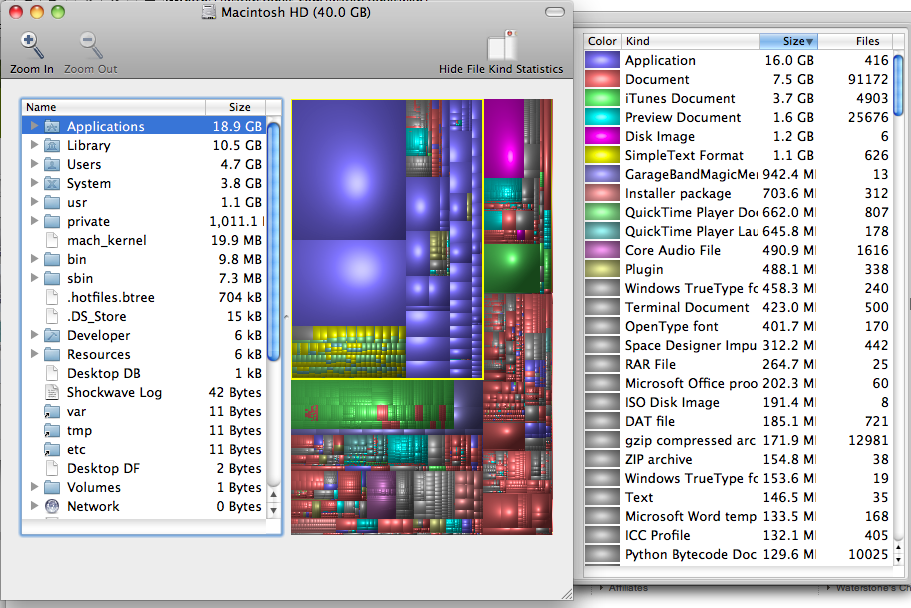This screenshot has width=911, height=608.
Task: Sort statistics by Size column header
Action: pos(789,41)
